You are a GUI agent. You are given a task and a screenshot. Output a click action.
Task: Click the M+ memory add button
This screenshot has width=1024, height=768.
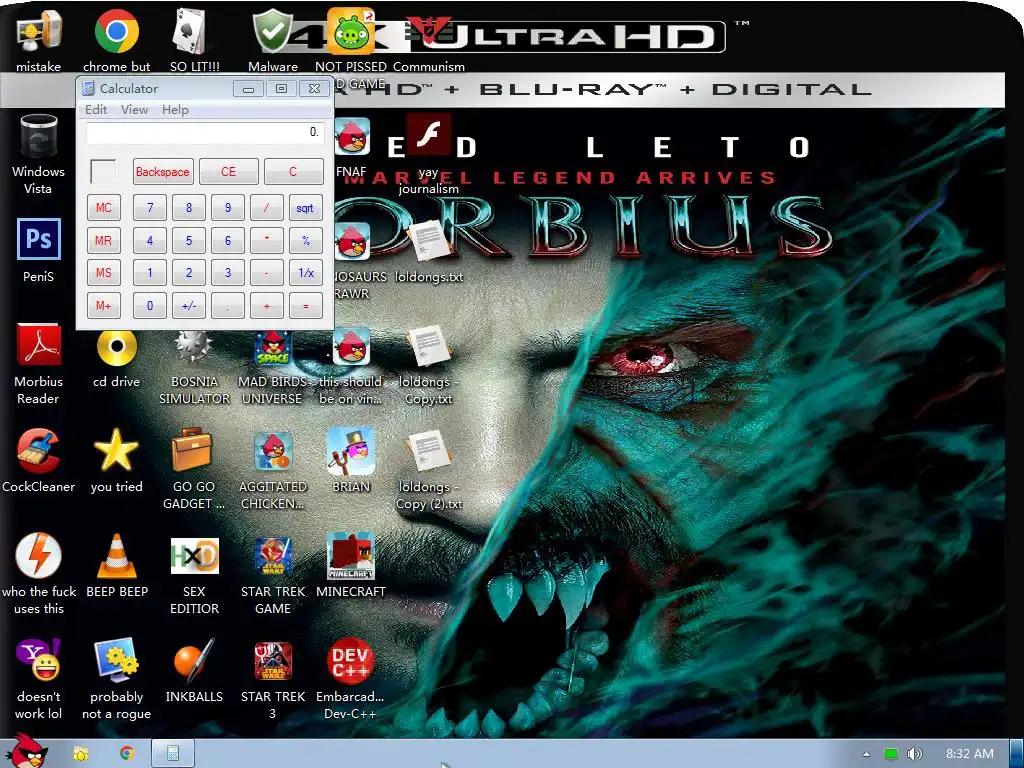[x=104, y=306]
